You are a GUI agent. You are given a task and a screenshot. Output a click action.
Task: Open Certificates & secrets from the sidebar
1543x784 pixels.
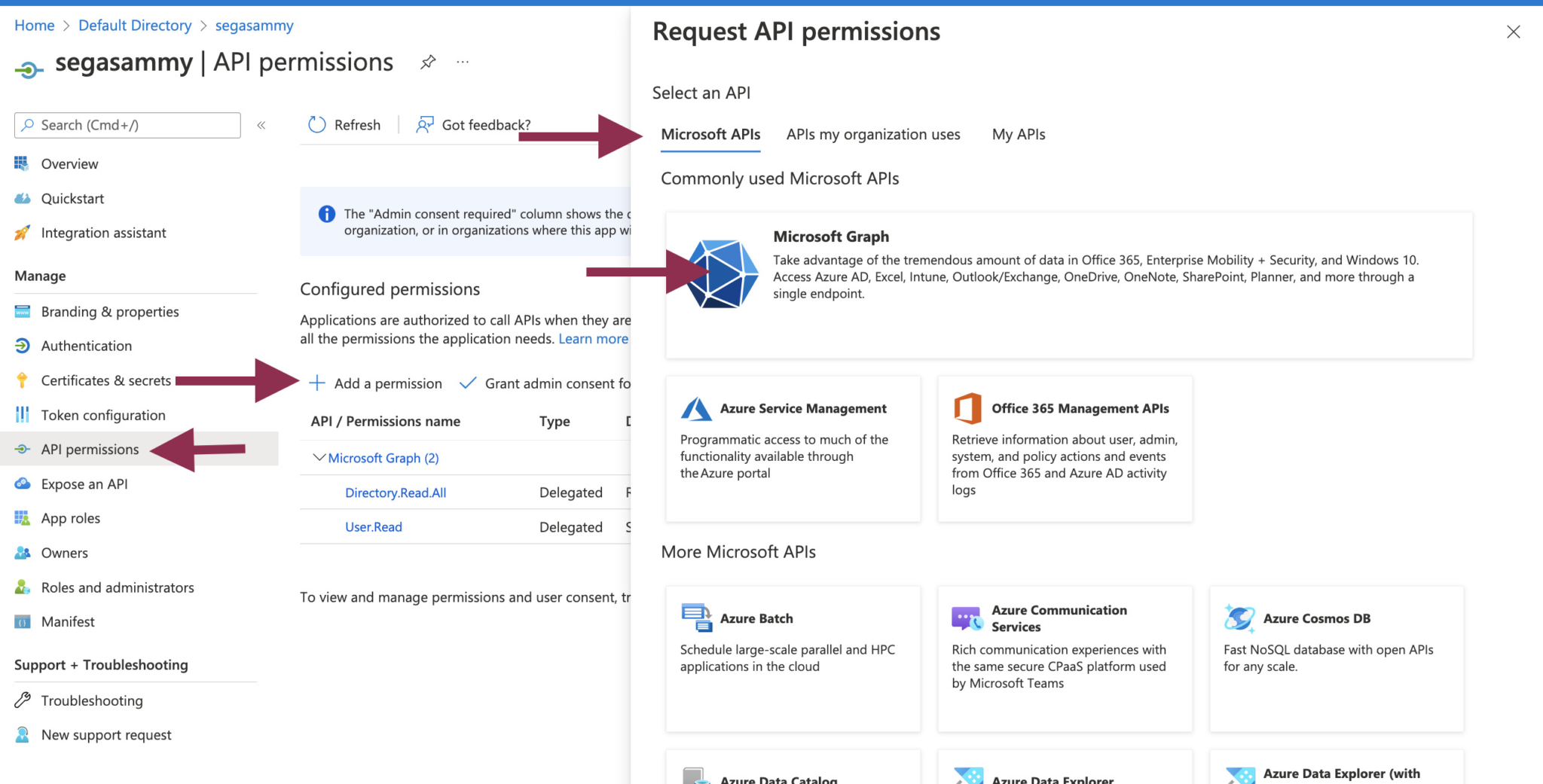coord(105,380)
